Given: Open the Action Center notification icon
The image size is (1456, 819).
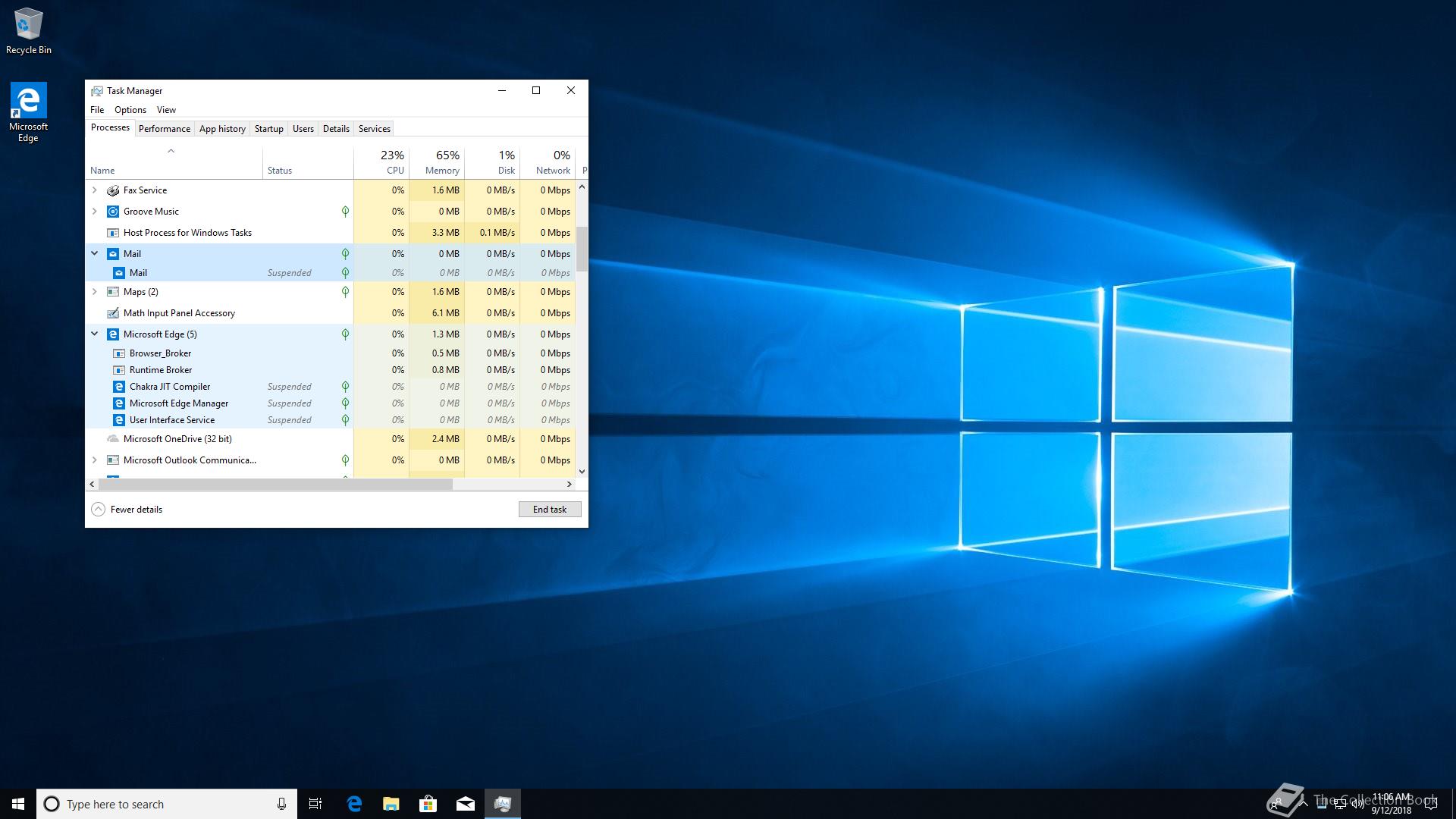Looking at the screenshot, I should [1431, 804].
